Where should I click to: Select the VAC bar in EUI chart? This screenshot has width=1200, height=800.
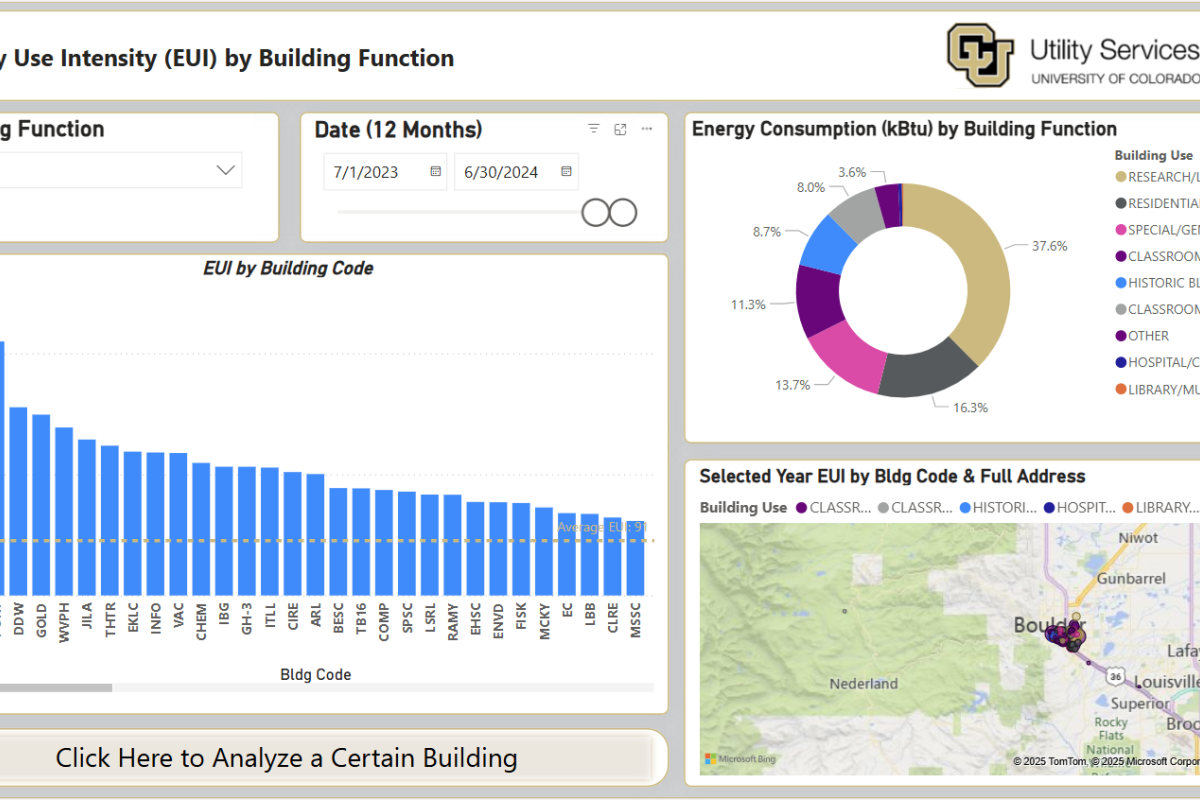point(178,525)
